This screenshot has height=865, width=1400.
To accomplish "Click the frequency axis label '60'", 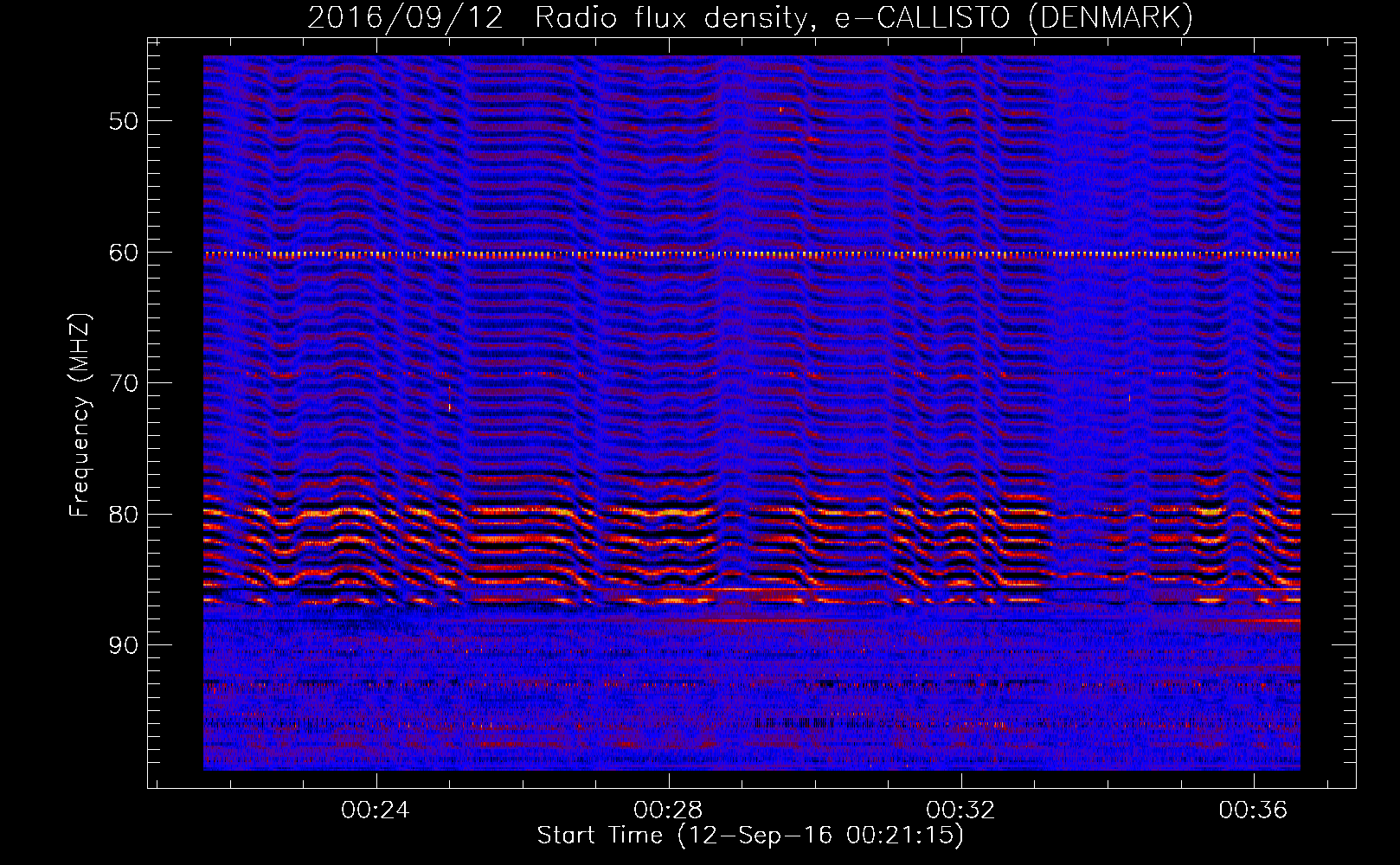I will (x=124, y=253).
